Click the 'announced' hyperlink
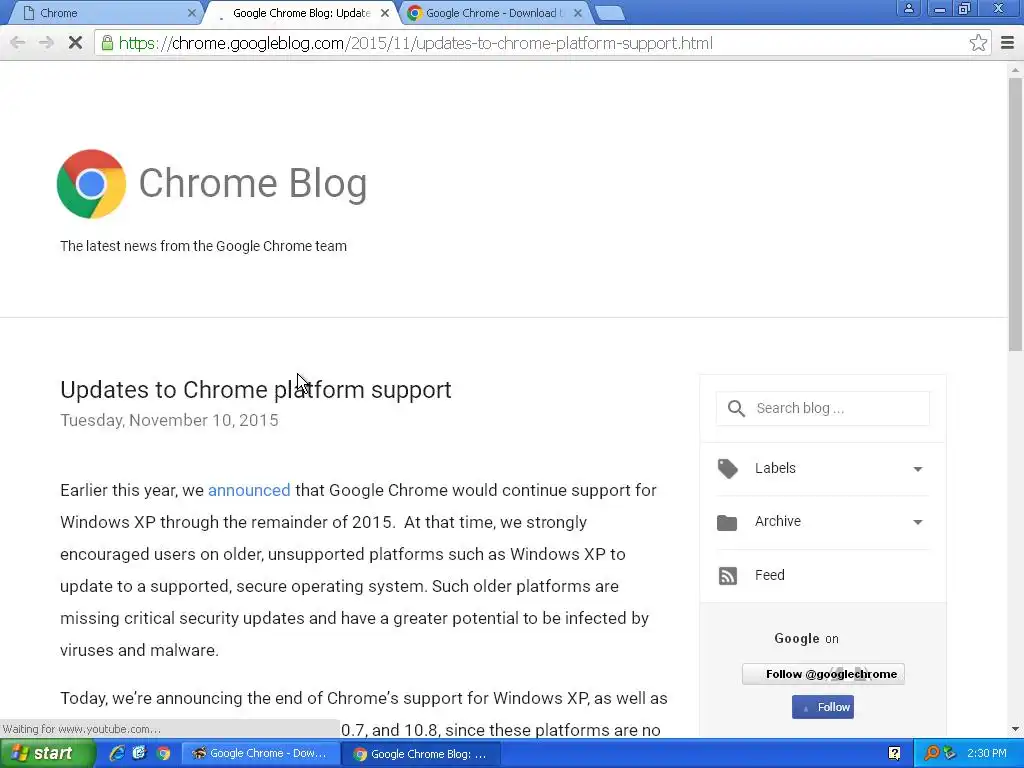This screenshot has width=1024, height=768. click(249, 490)
